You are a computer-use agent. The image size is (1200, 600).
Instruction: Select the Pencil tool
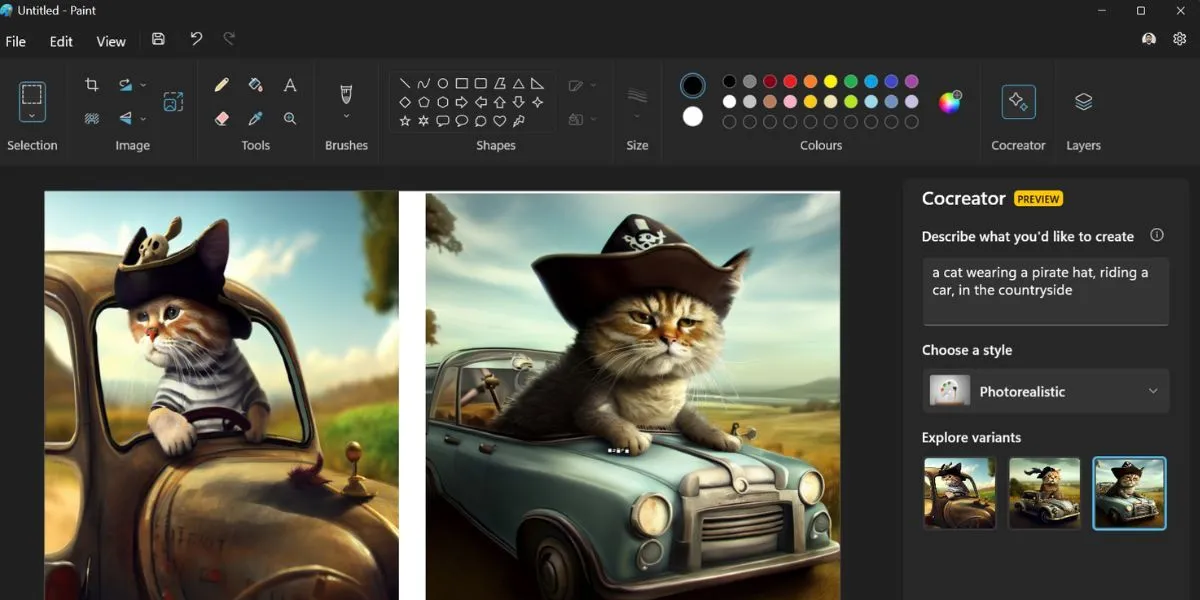point(221,85)
